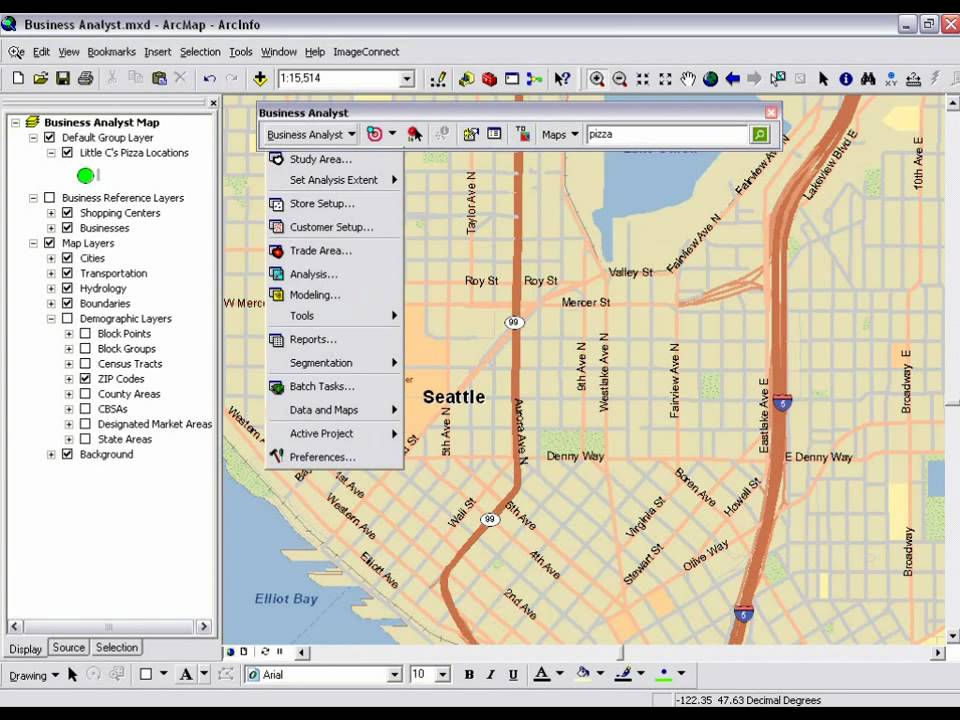960x720 pixels.
Task: Switch to the Source tab
Action: tap(69, 647)
